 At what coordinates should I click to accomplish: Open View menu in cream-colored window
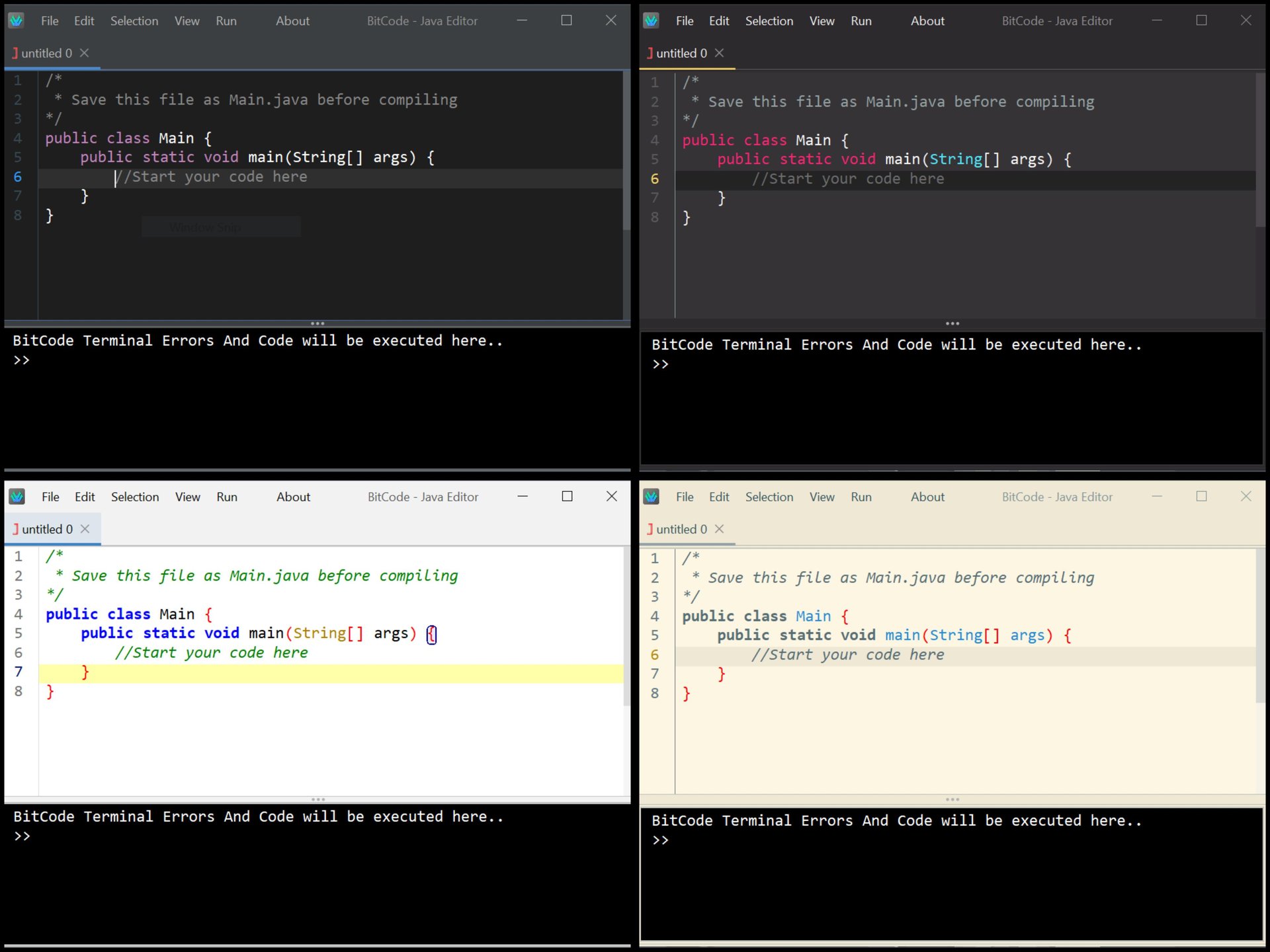[x=822, y=496]
